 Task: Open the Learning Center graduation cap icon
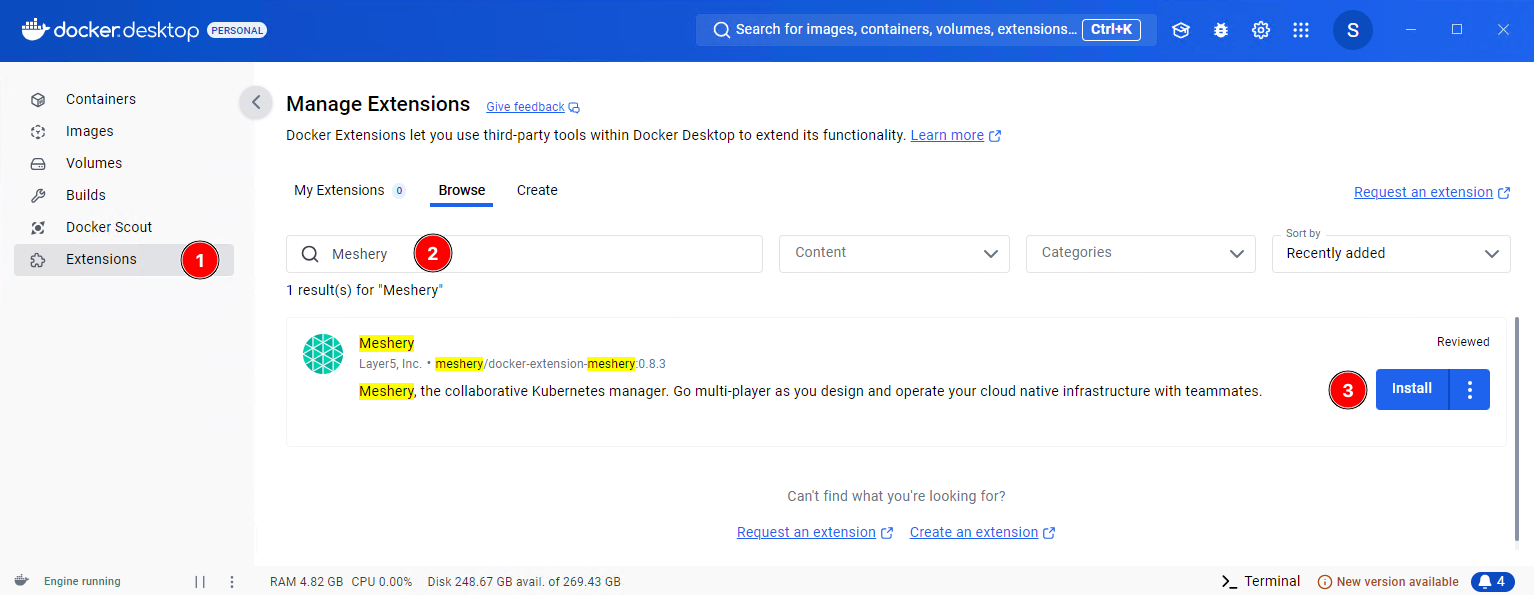coord(1181,30)
